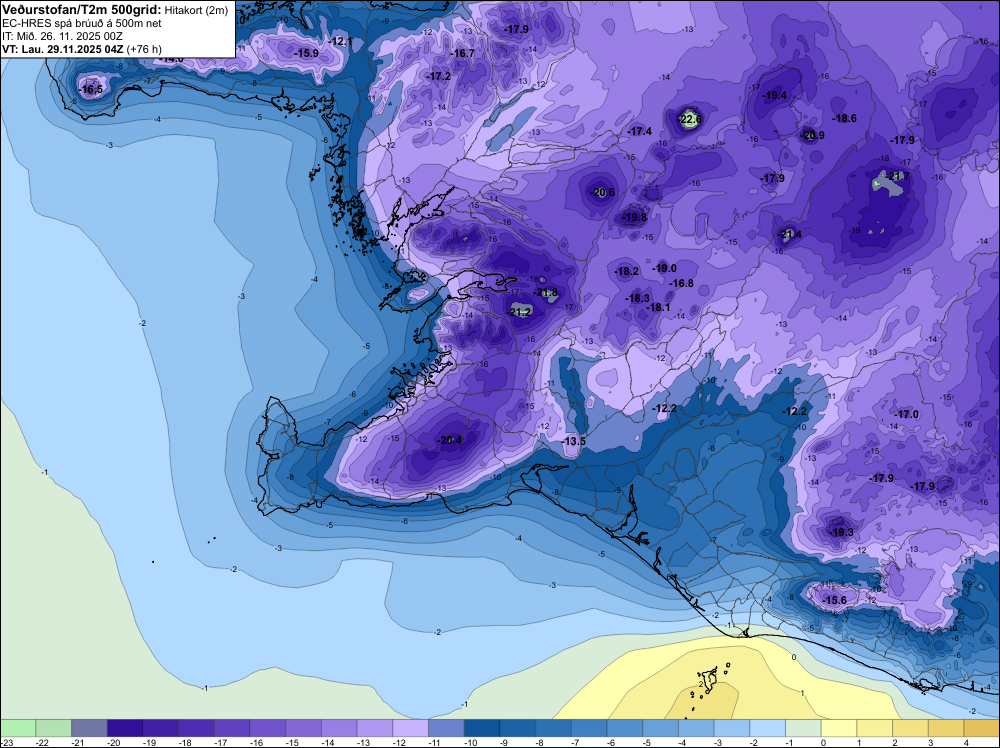
Task: Click the -20.4 temperature label
Action: (449, 441)
